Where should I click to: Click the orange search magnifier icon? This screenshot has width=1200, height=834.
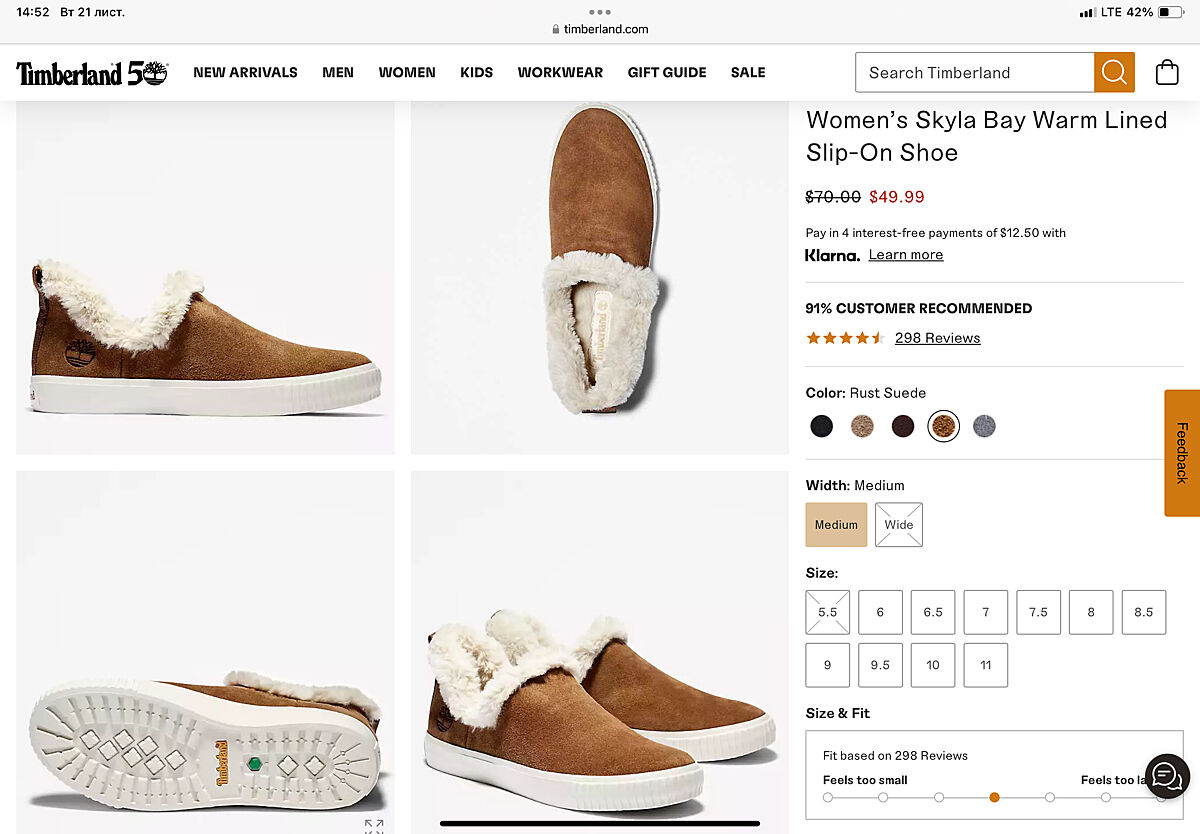pyautogui.click(x=1114, y=72)
